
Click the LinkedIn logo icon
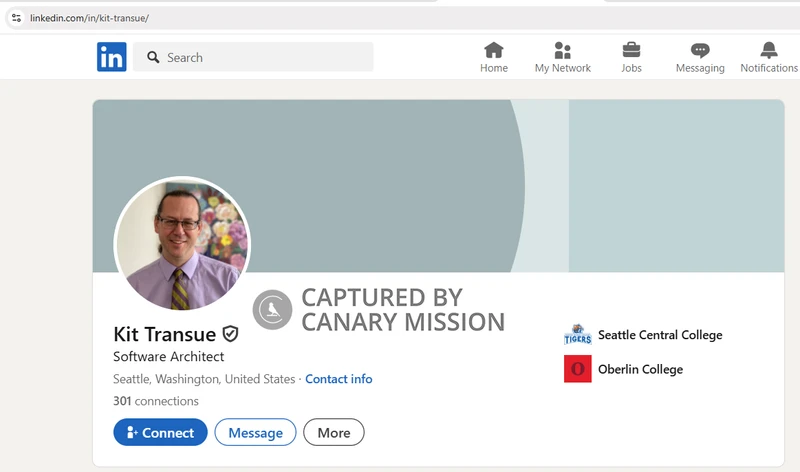tap(112, 57)
